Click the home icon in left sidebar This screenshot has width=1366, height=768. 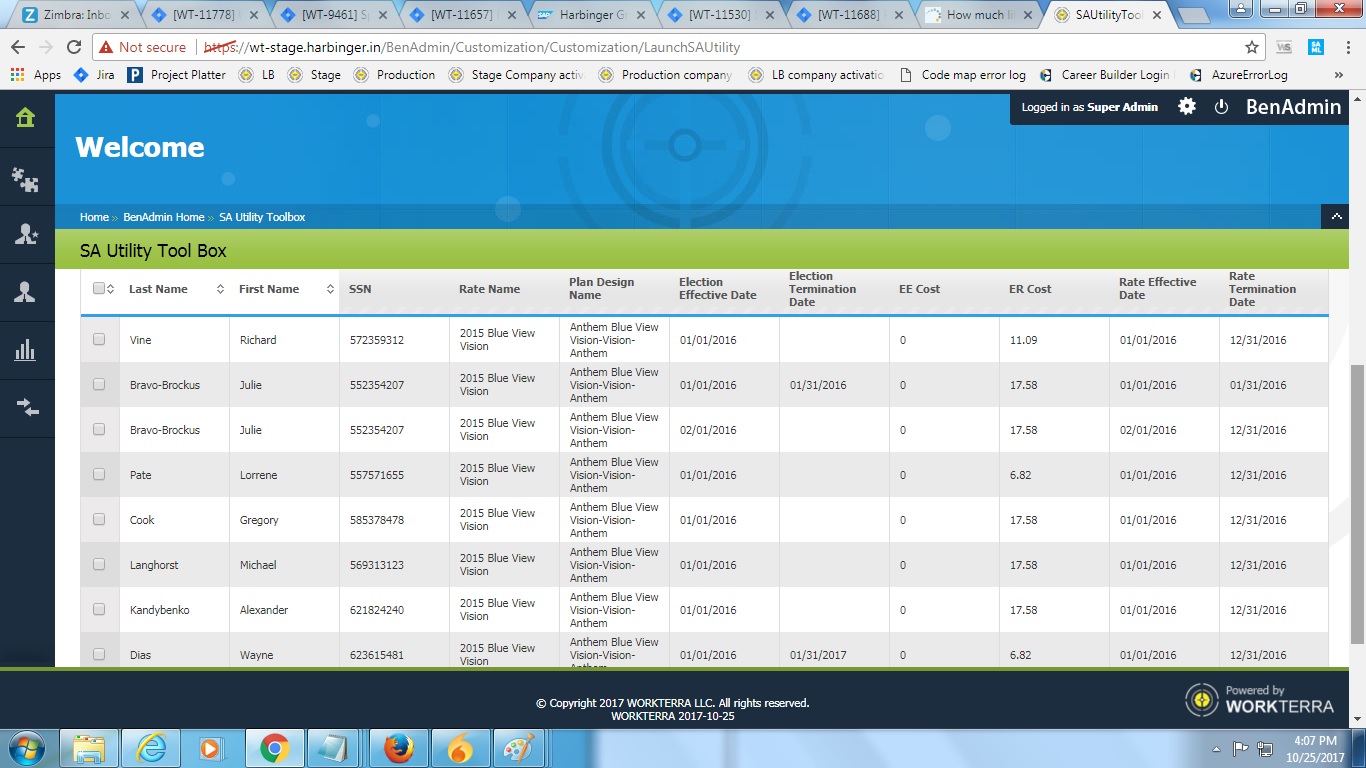26,118
